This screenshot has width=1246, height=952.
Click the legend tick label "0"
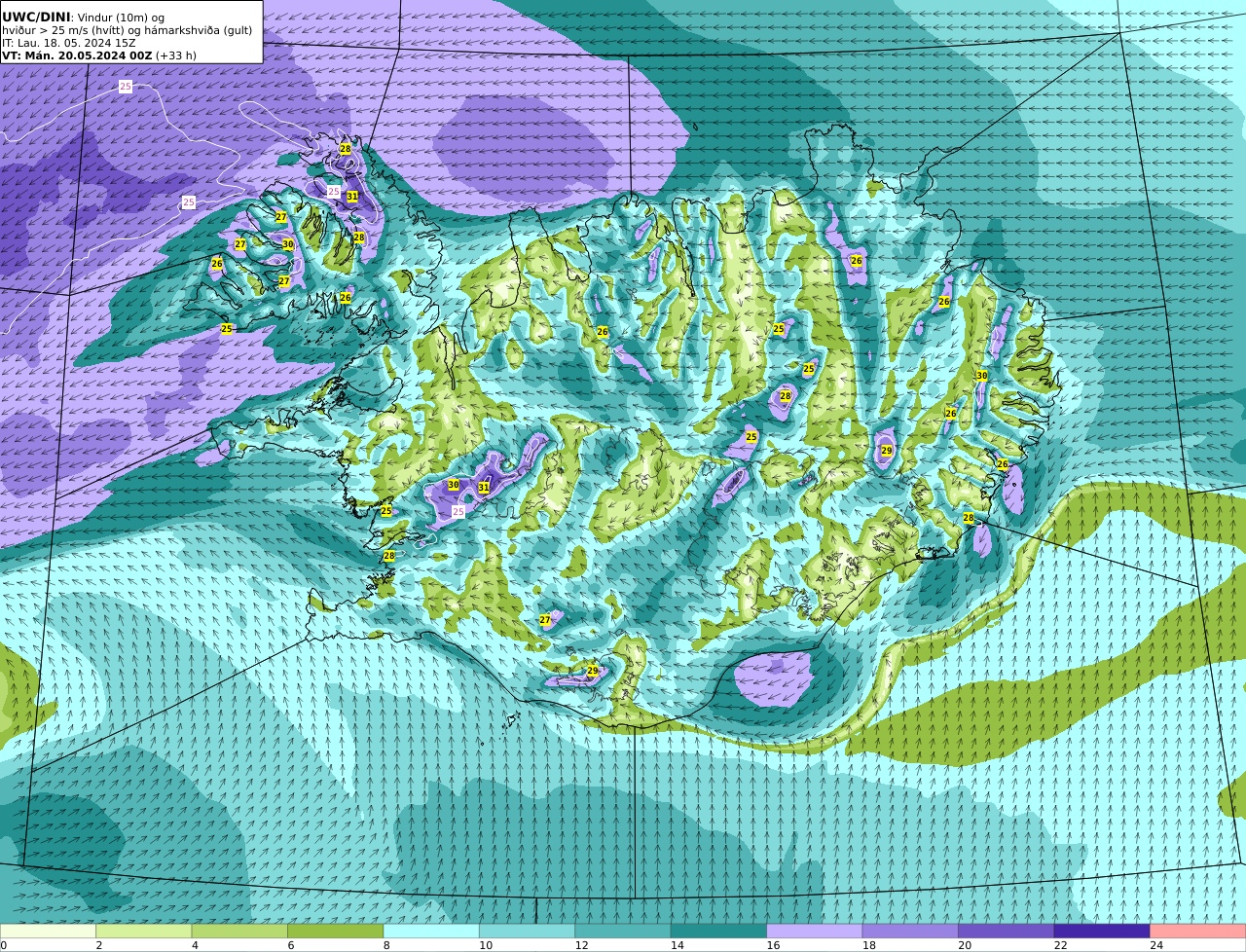pyautogui.click(x=3, y=945)
